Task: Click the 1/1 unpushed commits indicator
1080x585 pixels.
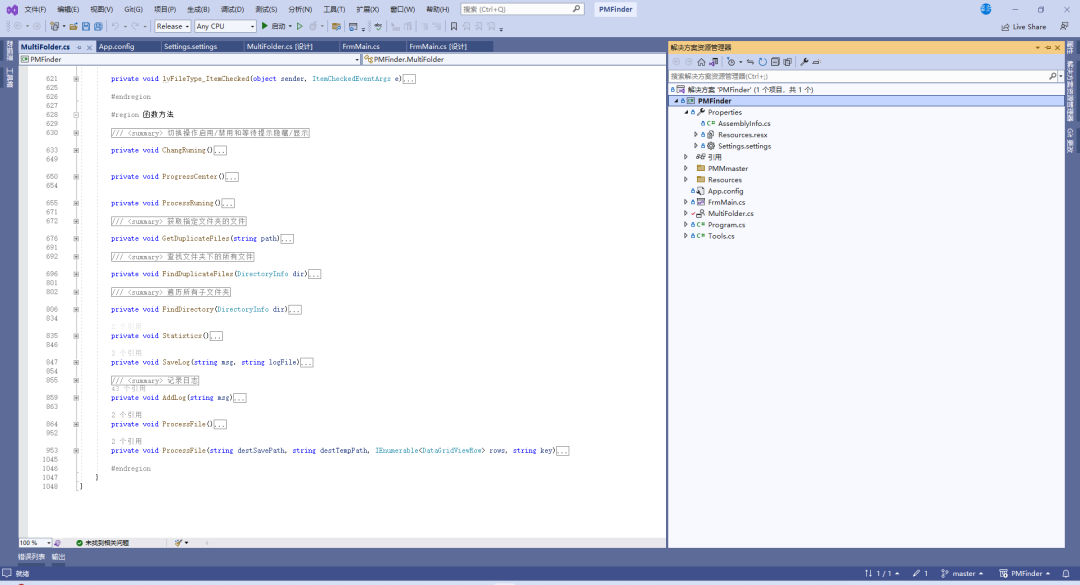Action: 882,573
